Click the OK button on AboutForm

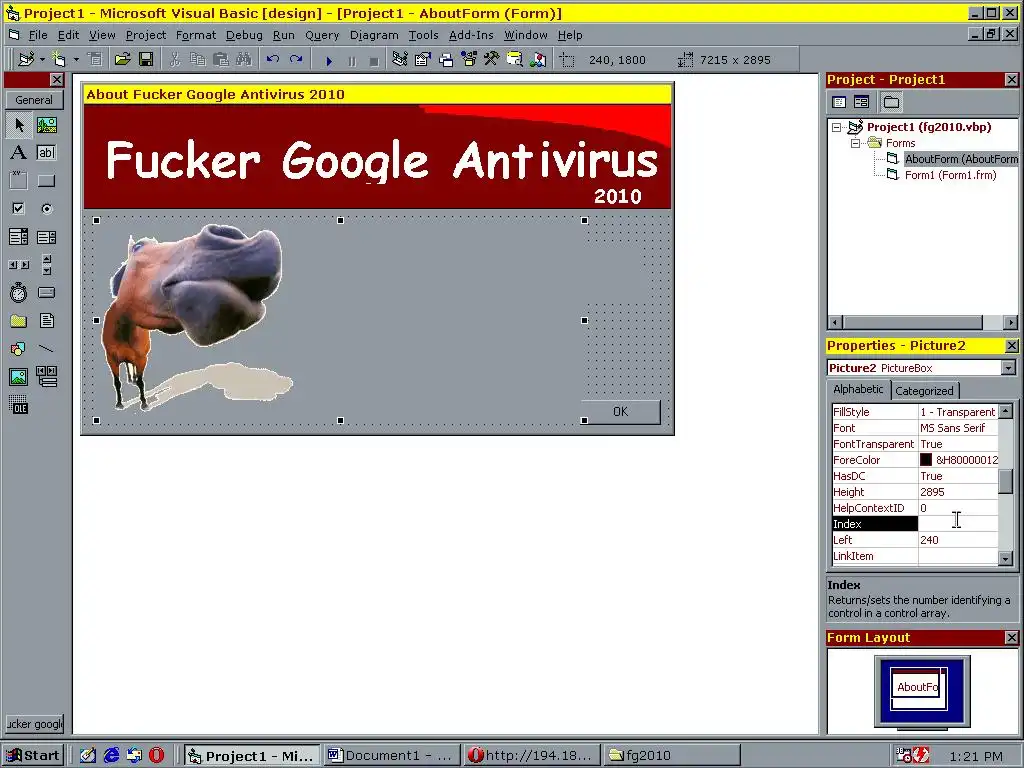click(x=620, y=411)
